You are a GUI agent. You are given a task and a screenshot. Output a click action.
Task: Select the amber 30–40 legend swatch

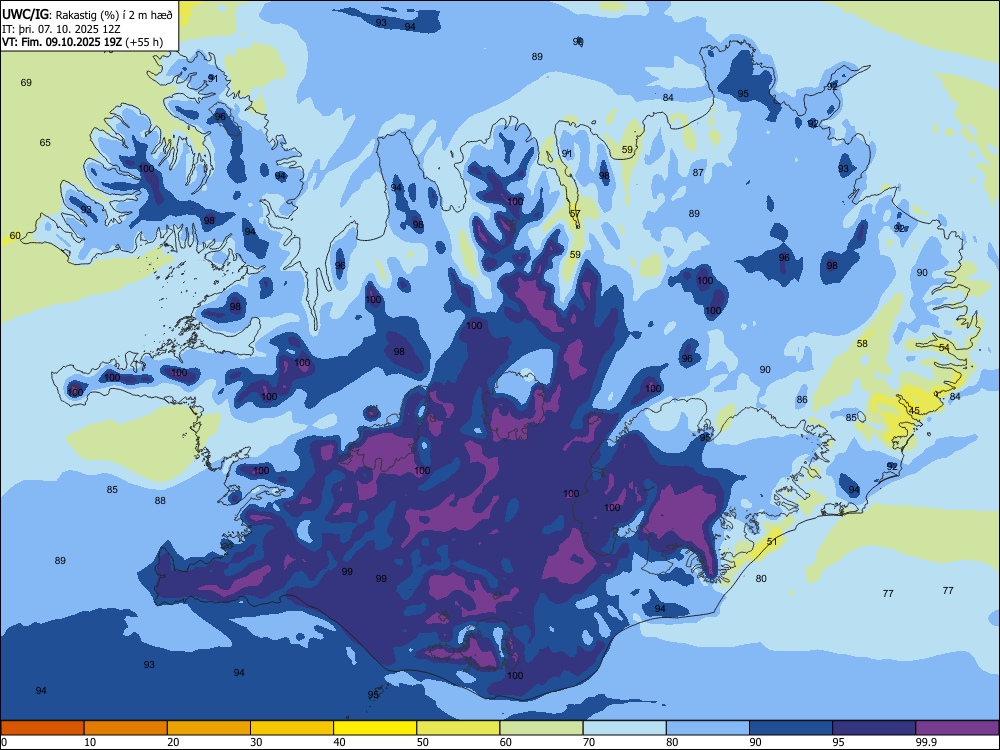292,728
